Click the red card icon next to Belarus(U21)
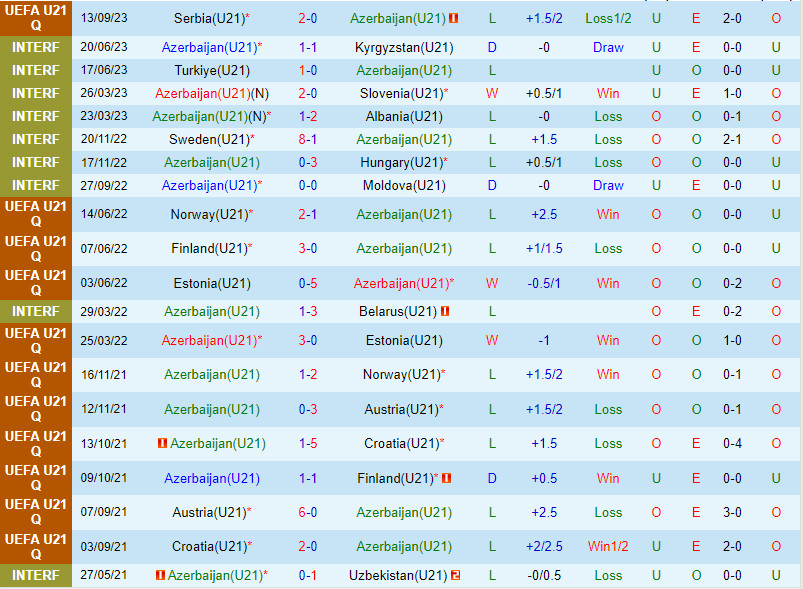This screenshot has height=589, width=803. point(445,311)
